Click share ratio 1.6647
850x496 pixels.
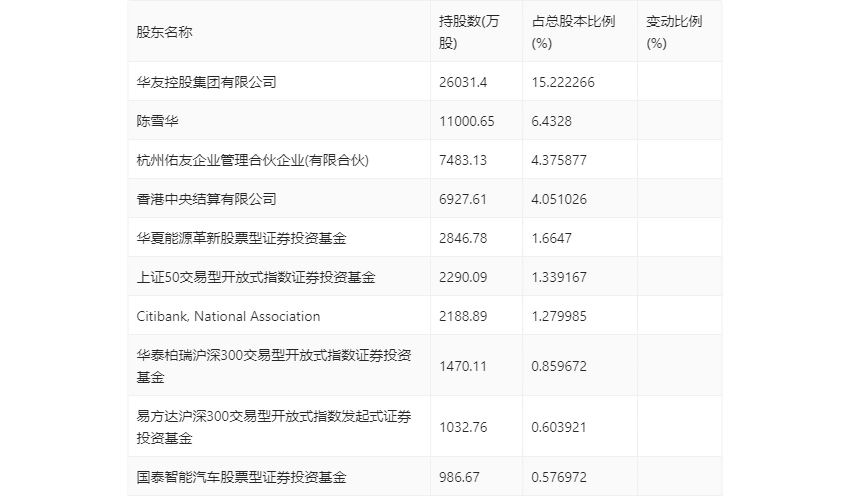(551, 238)
